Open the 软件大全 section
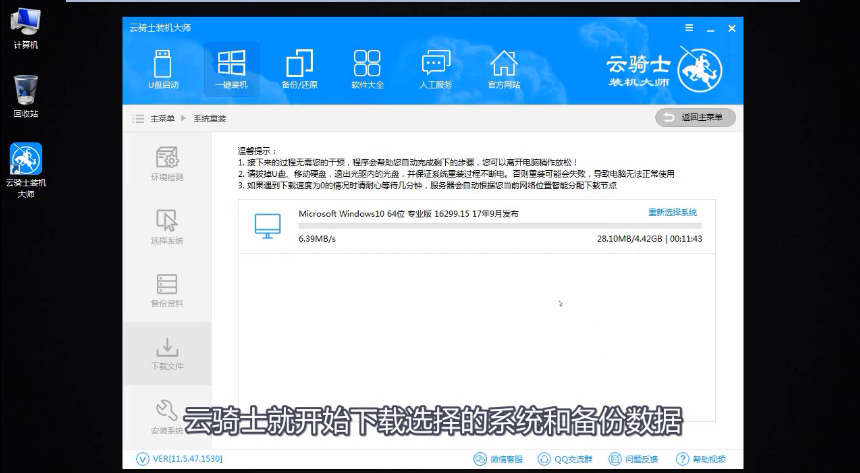This screenshot has height=473, width=860. 367,69
